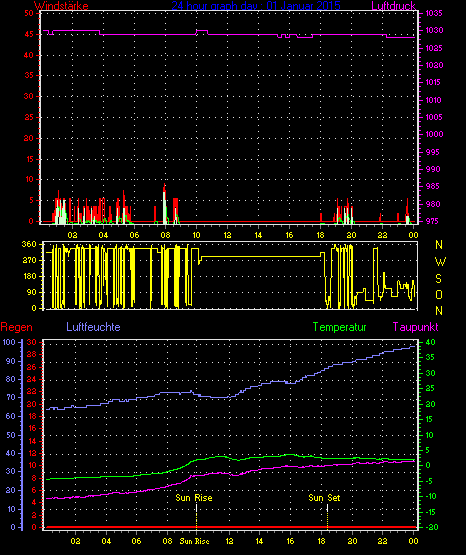This screenshot has width=466, height=555.
Task: Click the red Regen legend label
Action: [x=16, y=327]
